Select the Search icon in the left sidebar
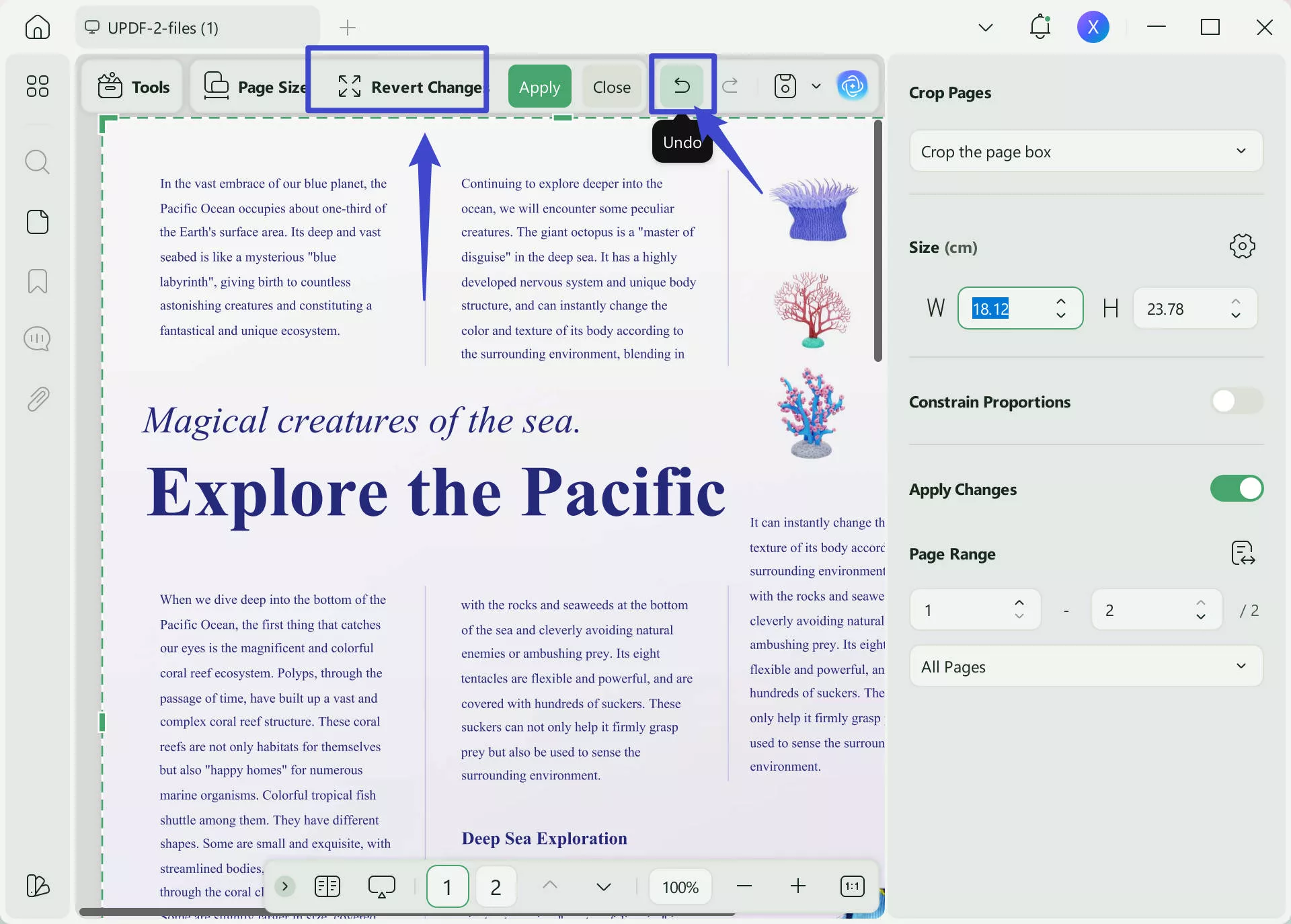The image size is (1291, 924). point(37,161)
